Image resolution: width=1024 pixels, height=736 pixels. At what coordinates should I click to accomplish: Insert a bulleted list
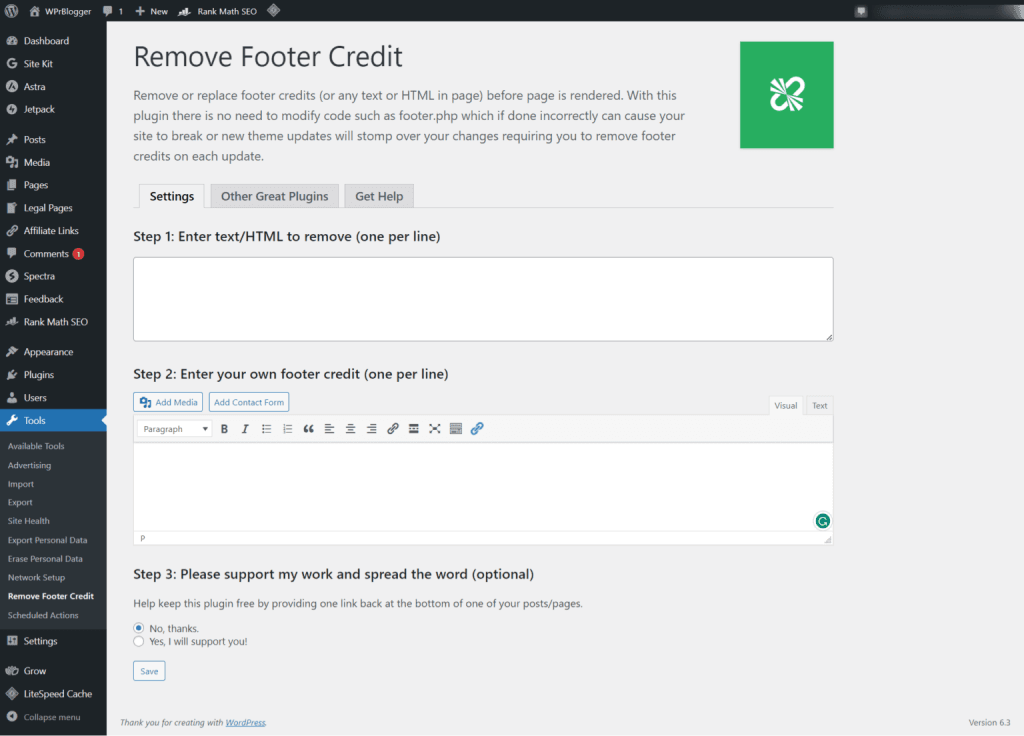point(266,429)
